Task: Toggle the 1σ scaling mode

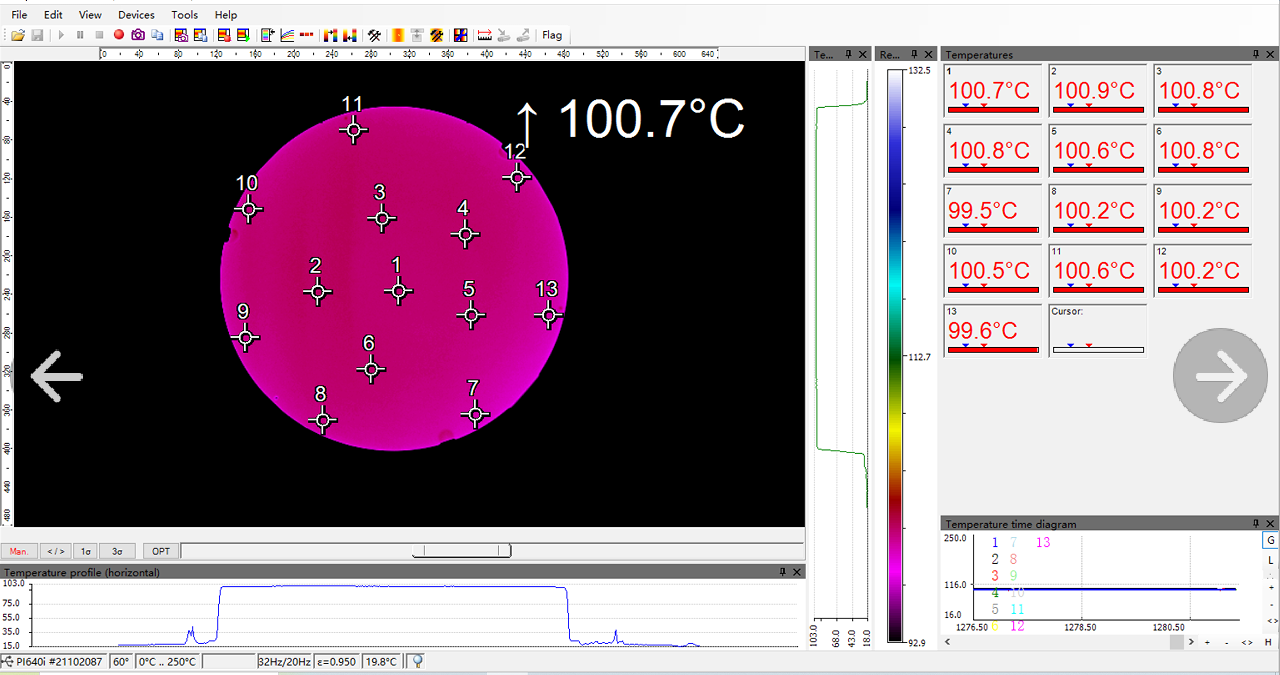Action: coord(86,551)
